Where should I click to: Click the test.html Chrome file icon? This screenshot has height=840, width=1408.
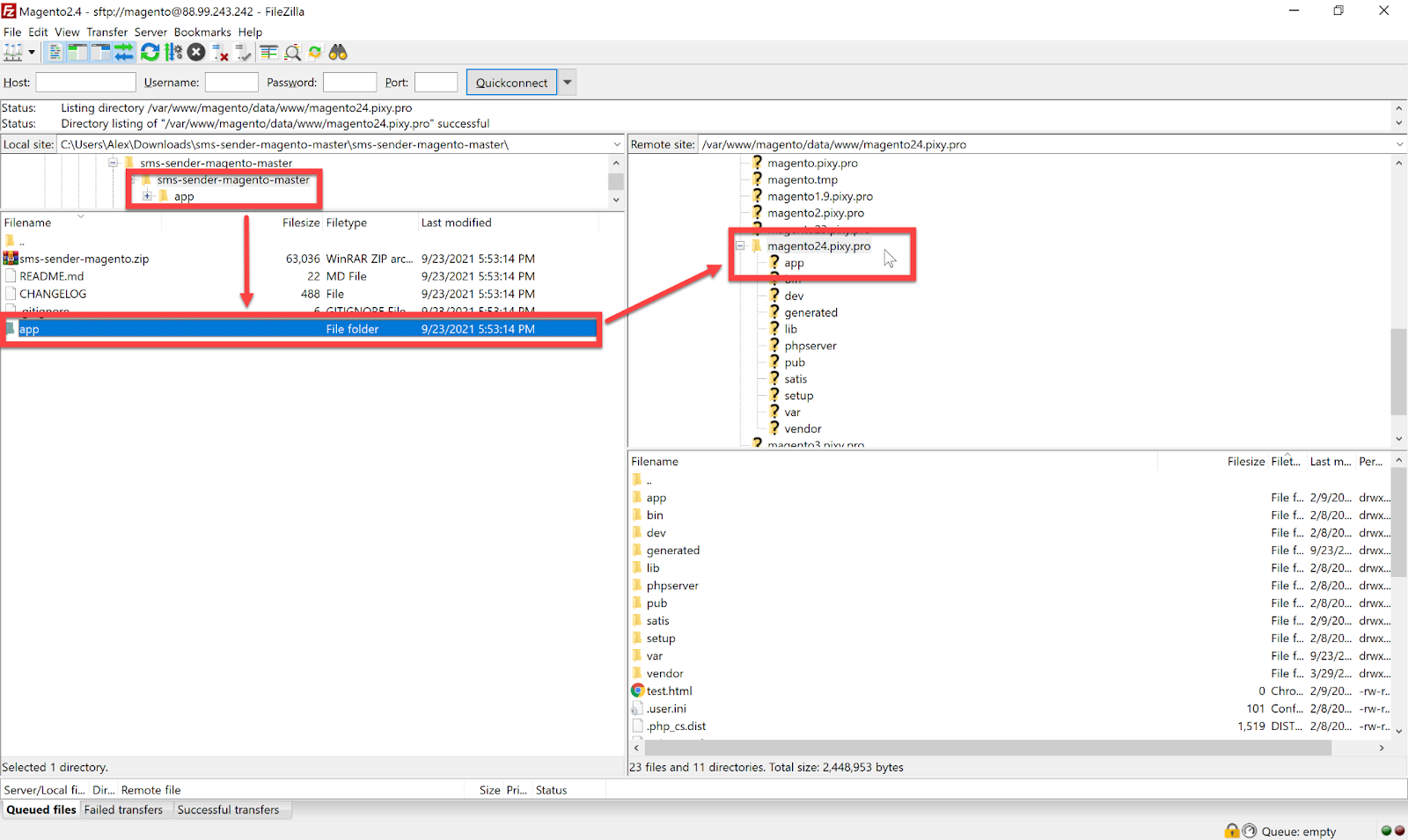[x=637, y=691]
